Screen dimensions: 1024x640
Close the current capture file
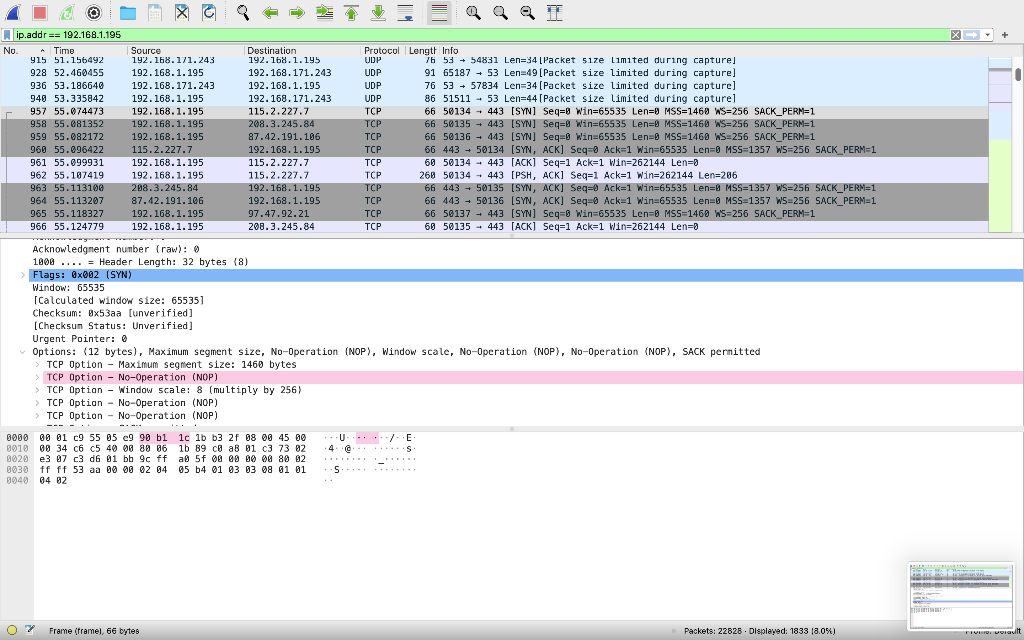pyautogui.click(x=183, y=13)
